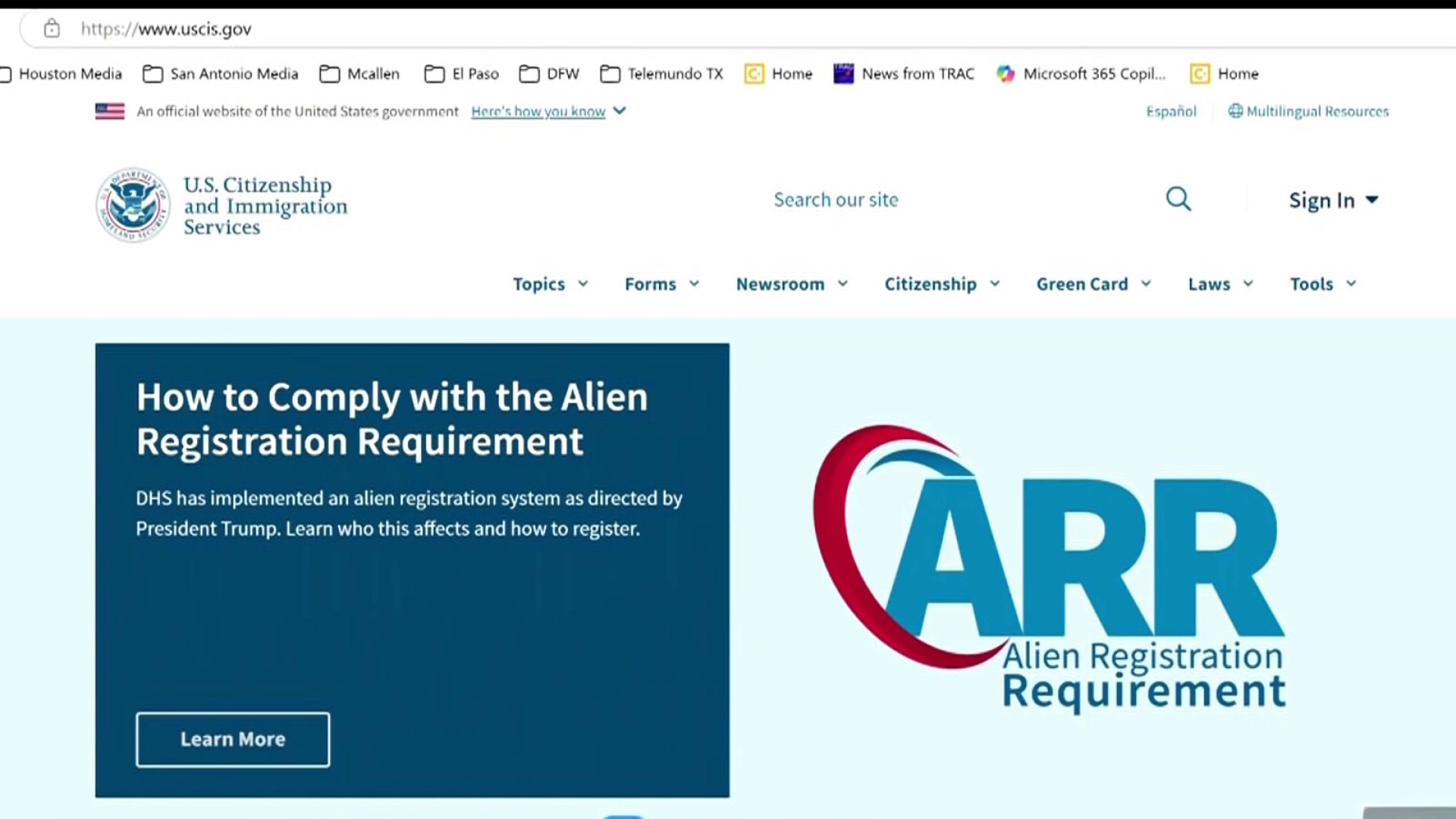Open the DFW bookmark folder
The height and width of the screenshot is (819, 1456).
pyautogui.click(x=549, y=74)
